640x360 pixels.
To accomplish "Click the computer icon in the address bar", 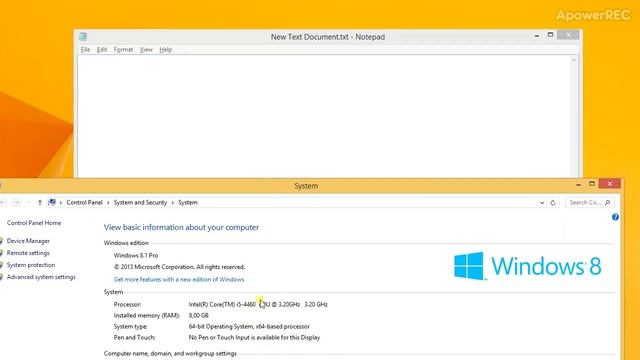I will pos(52,202).
